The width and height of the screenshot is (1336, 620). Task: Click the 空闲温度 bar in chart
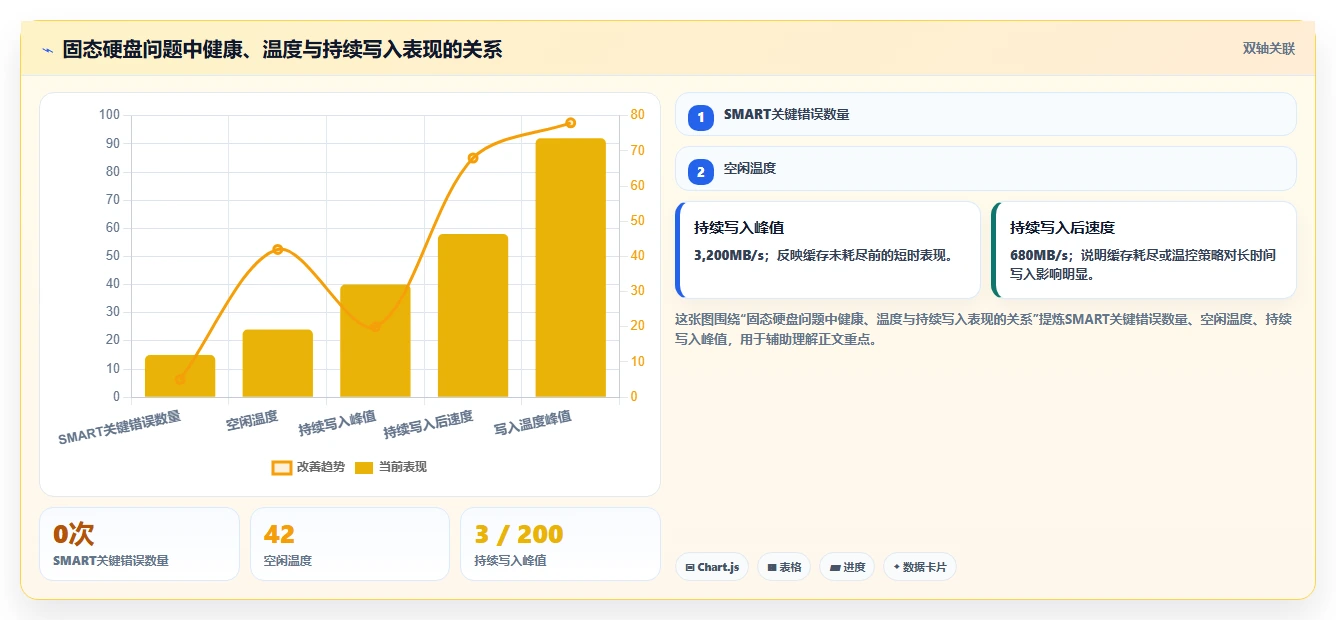[278, 363]
